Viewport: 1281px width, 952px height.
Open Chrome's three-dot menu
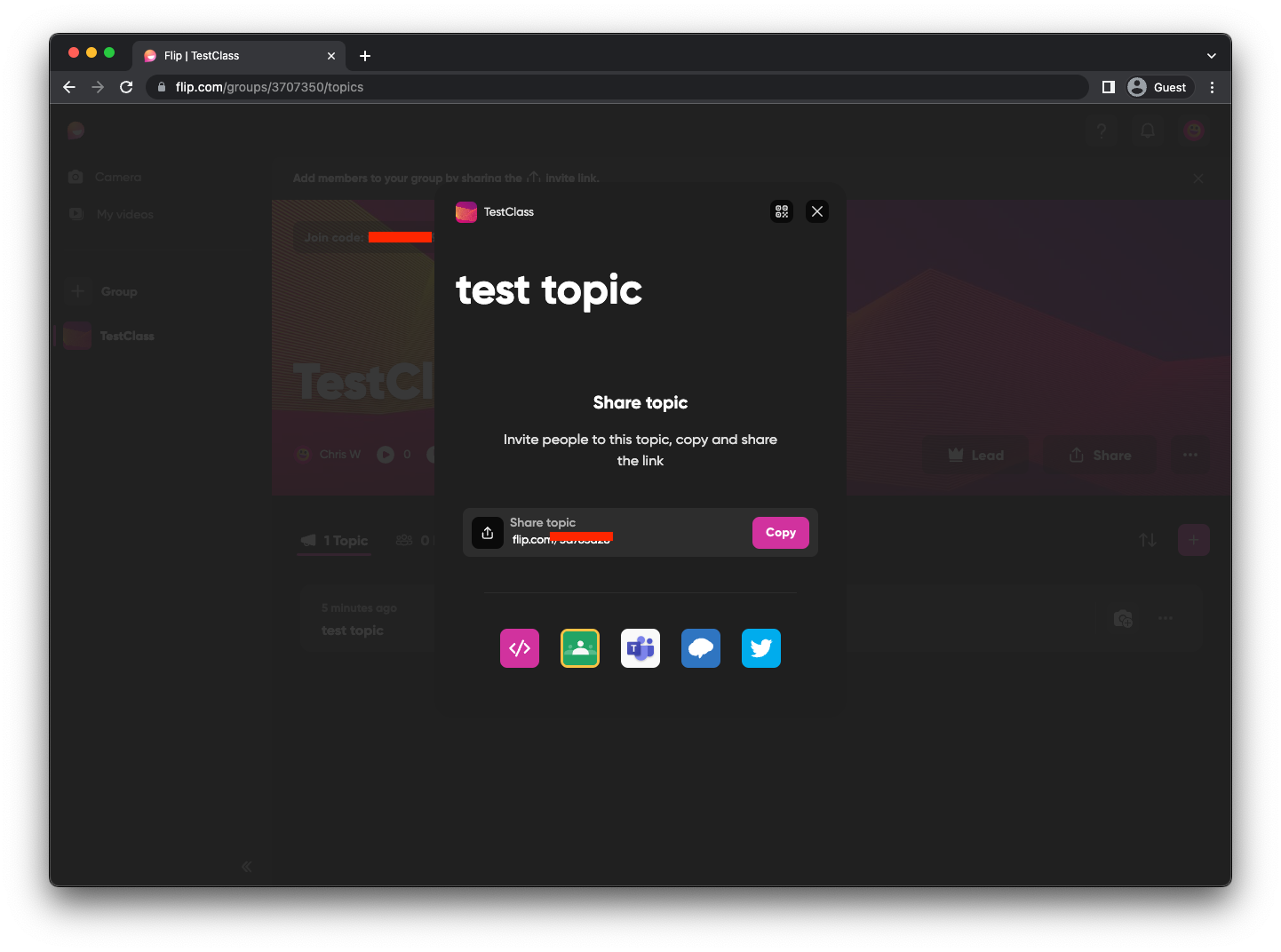pos(1212,87)
